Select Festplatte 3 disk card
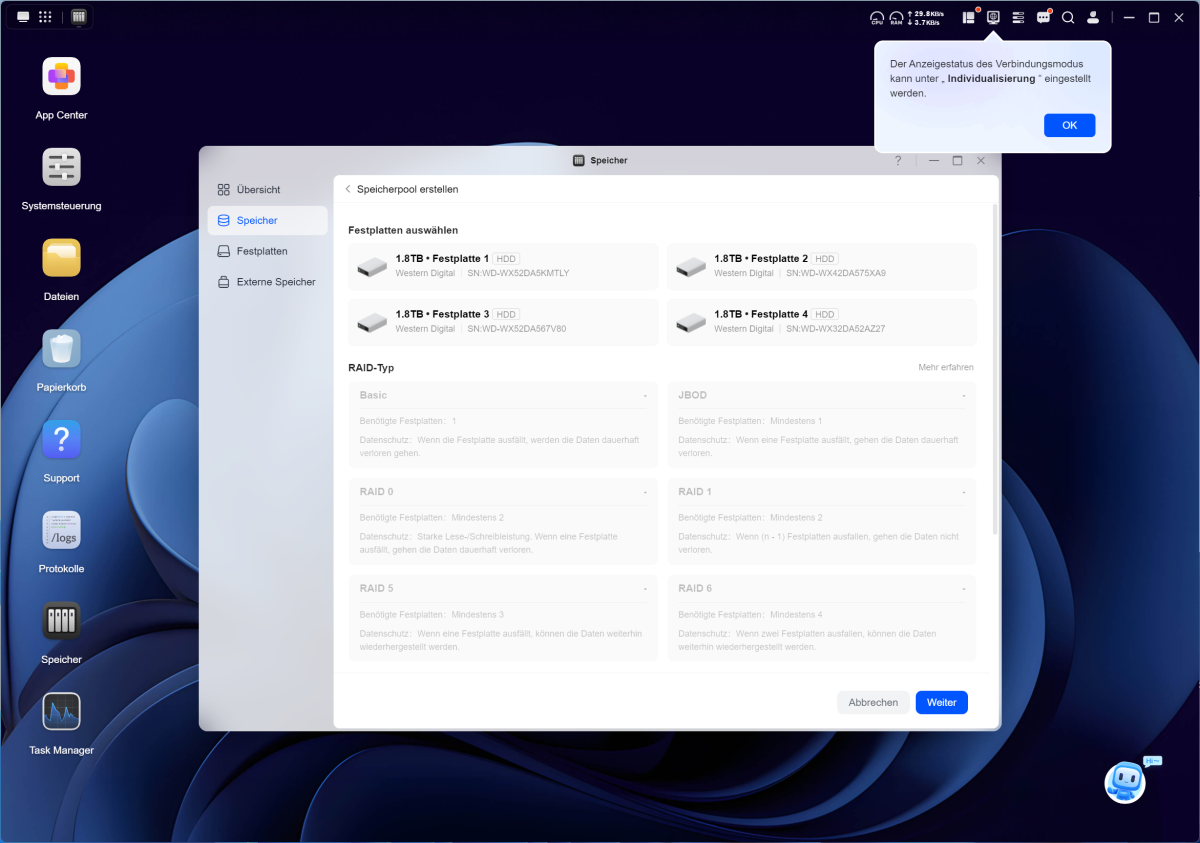The height and width of the screenshot is (843, 1200). (x=503, y=322)
